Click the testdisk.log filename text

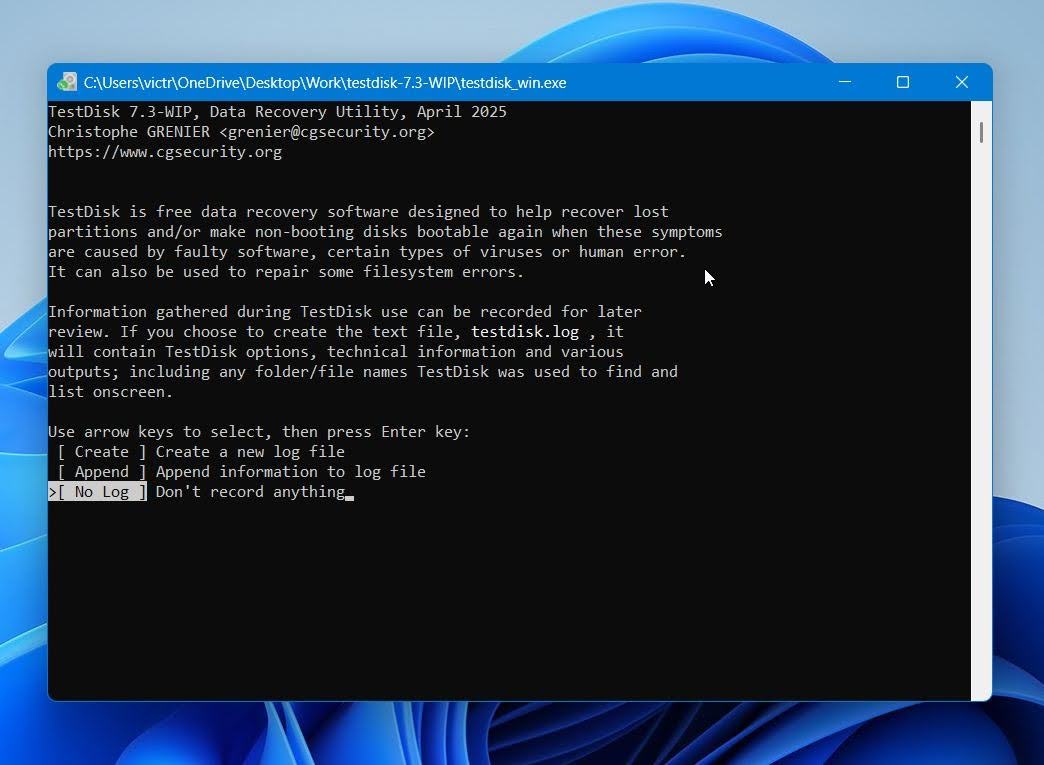click(525, 332)
